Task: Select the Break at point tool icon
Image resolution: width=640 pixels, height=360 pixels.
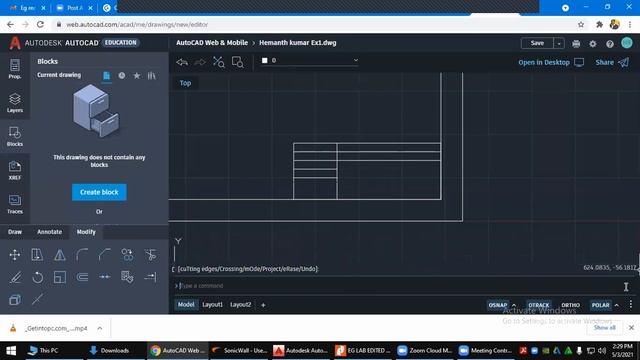Action: (x=104, y=277)
